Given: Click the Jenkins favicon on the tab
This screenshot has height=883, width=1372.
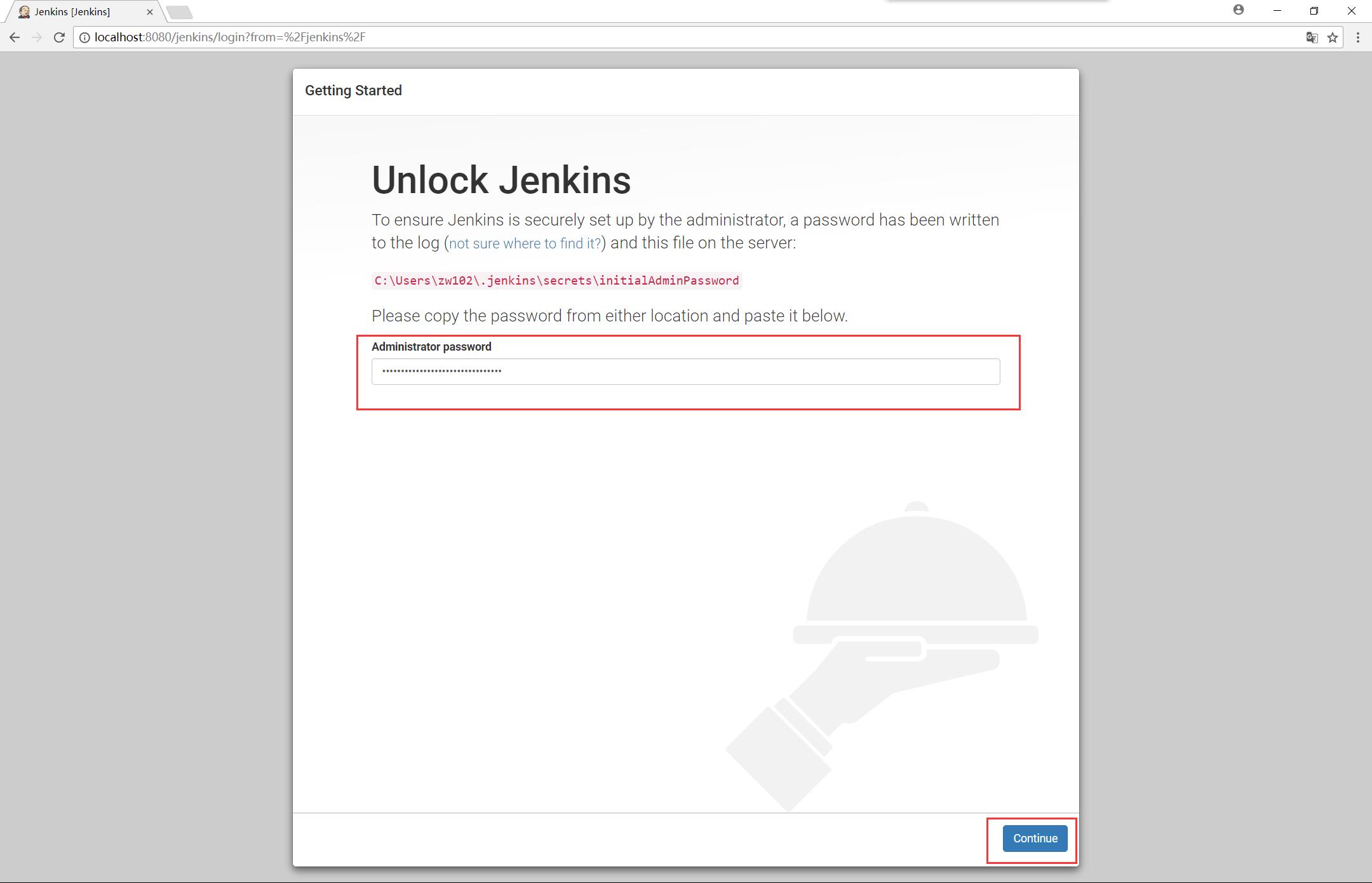Looking at the screenshot, I should click(24, 11).
